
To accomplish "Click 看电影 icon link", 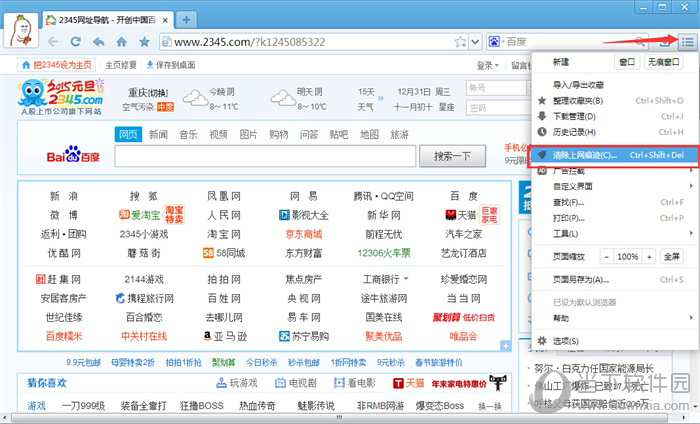I will pos(355,383).
